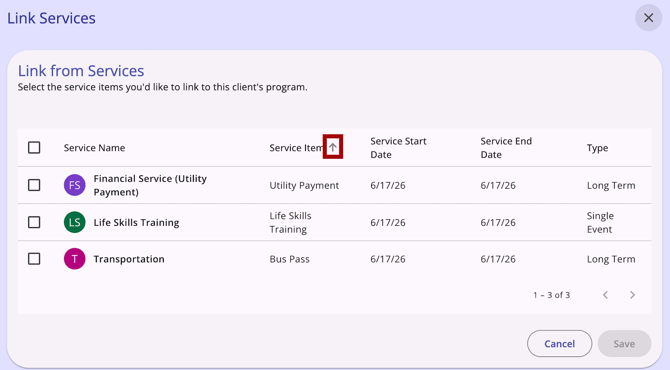The height and width of the screenshot is (370, 670).
Task: Go to previous page of services
Action: click(605, 295)
